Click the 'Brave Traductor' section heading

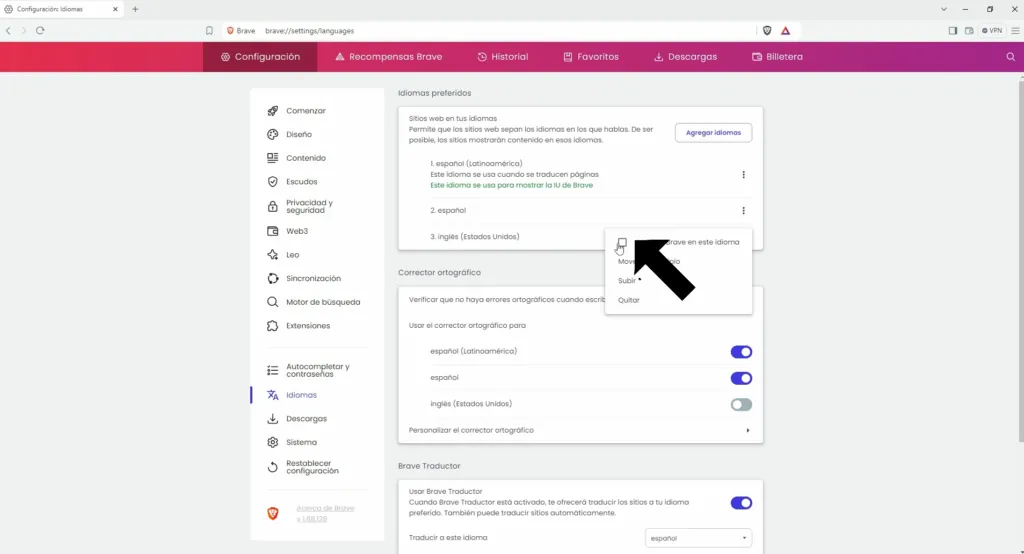(x=429, y=466)
